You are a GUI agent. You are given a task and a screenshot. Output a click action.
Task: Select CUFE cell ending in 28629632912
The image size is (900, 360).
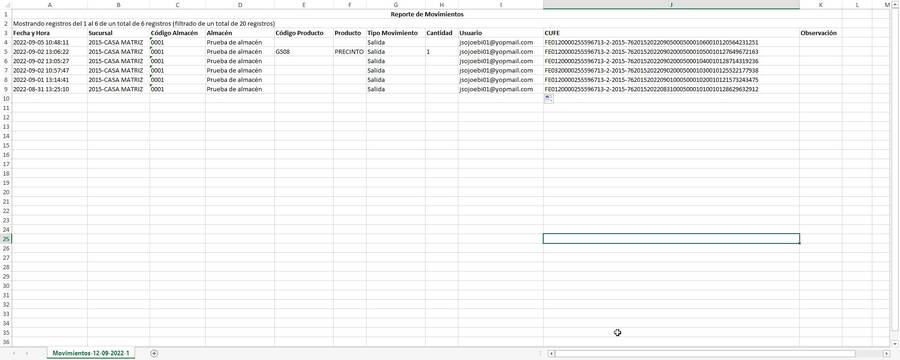point(671,89)
